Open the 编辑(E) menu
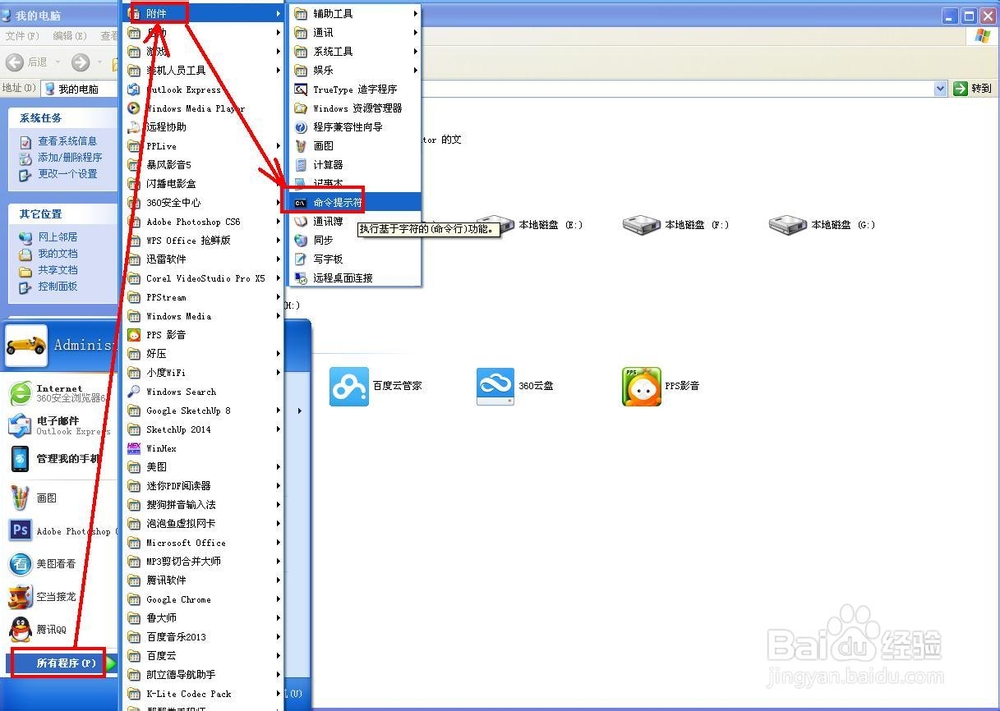The width and height of the screenshot is (1000, 711). (x=70, y=36)
